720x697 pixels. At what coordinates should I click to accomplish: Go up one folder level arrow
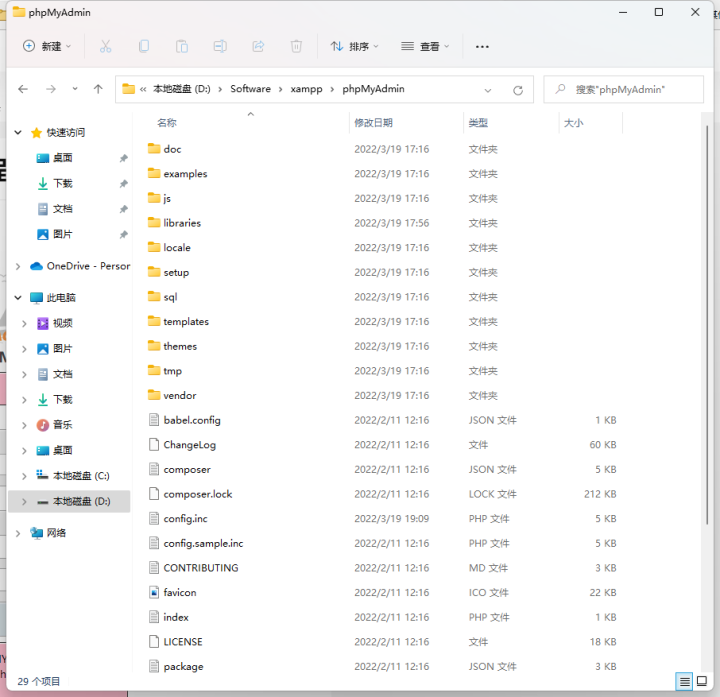coord(98,89)
